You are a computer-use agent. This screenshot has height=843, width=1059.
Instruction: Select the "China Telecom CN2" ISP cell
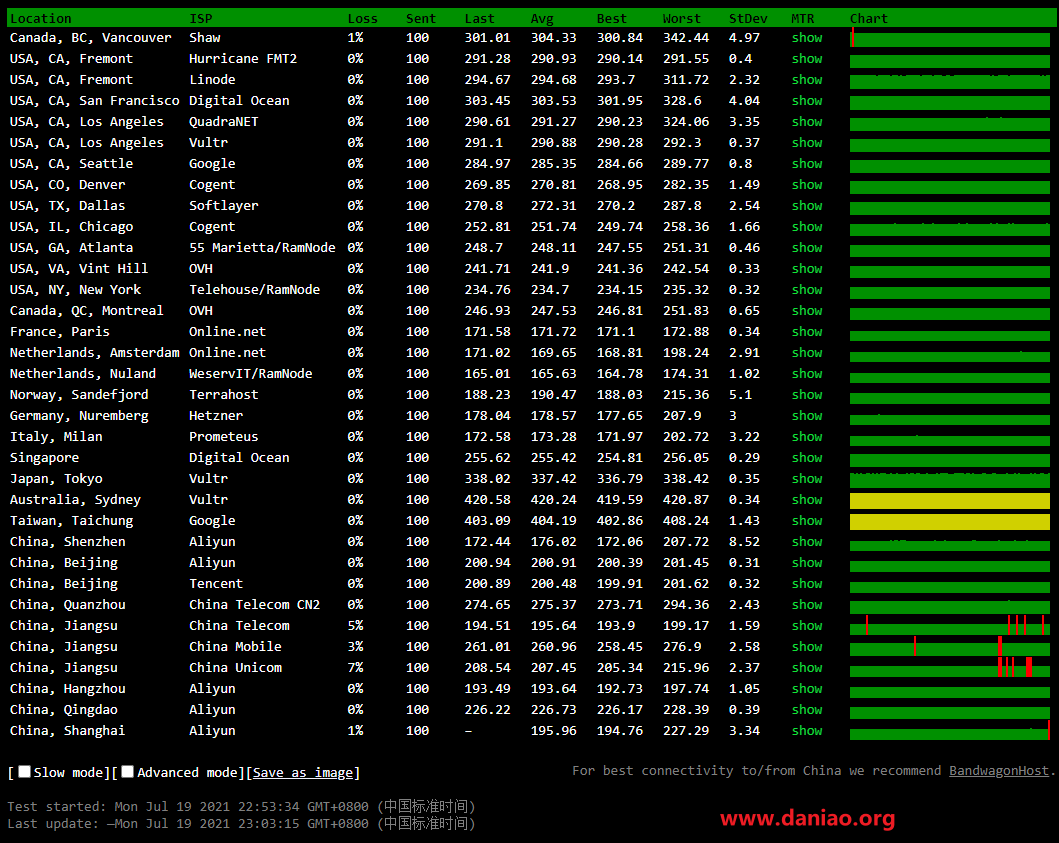pyautogui.click(x=255, y=604)
